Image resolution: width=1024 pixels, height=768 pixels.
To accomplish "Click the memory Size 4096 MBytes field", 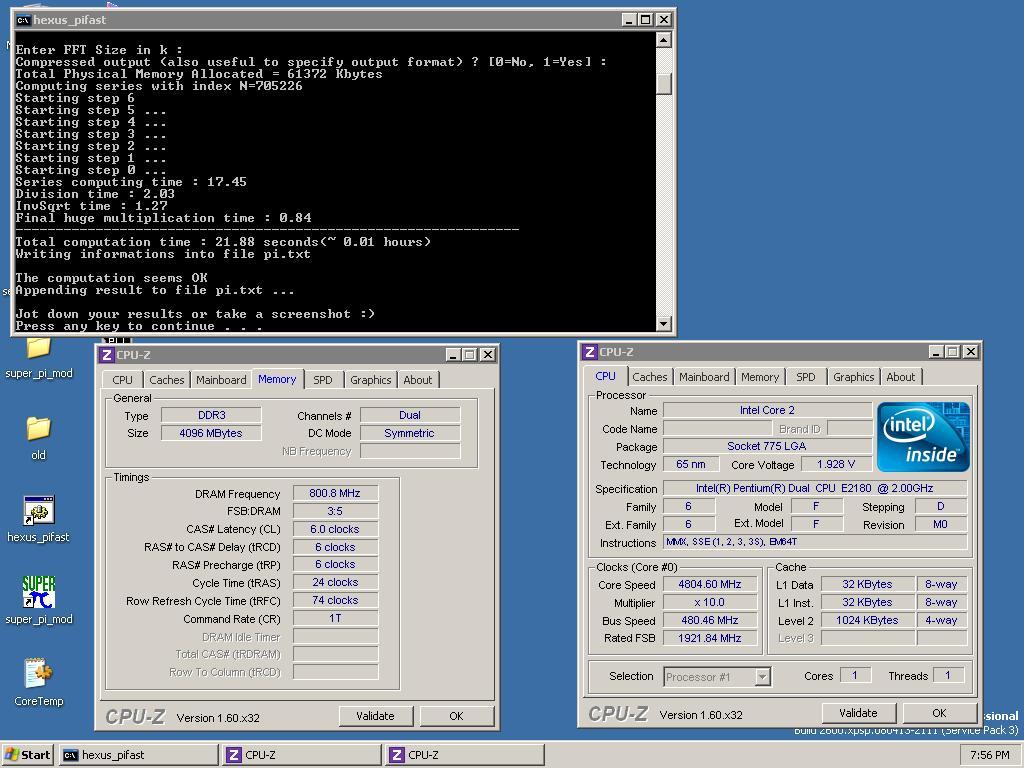I will 212,433.
